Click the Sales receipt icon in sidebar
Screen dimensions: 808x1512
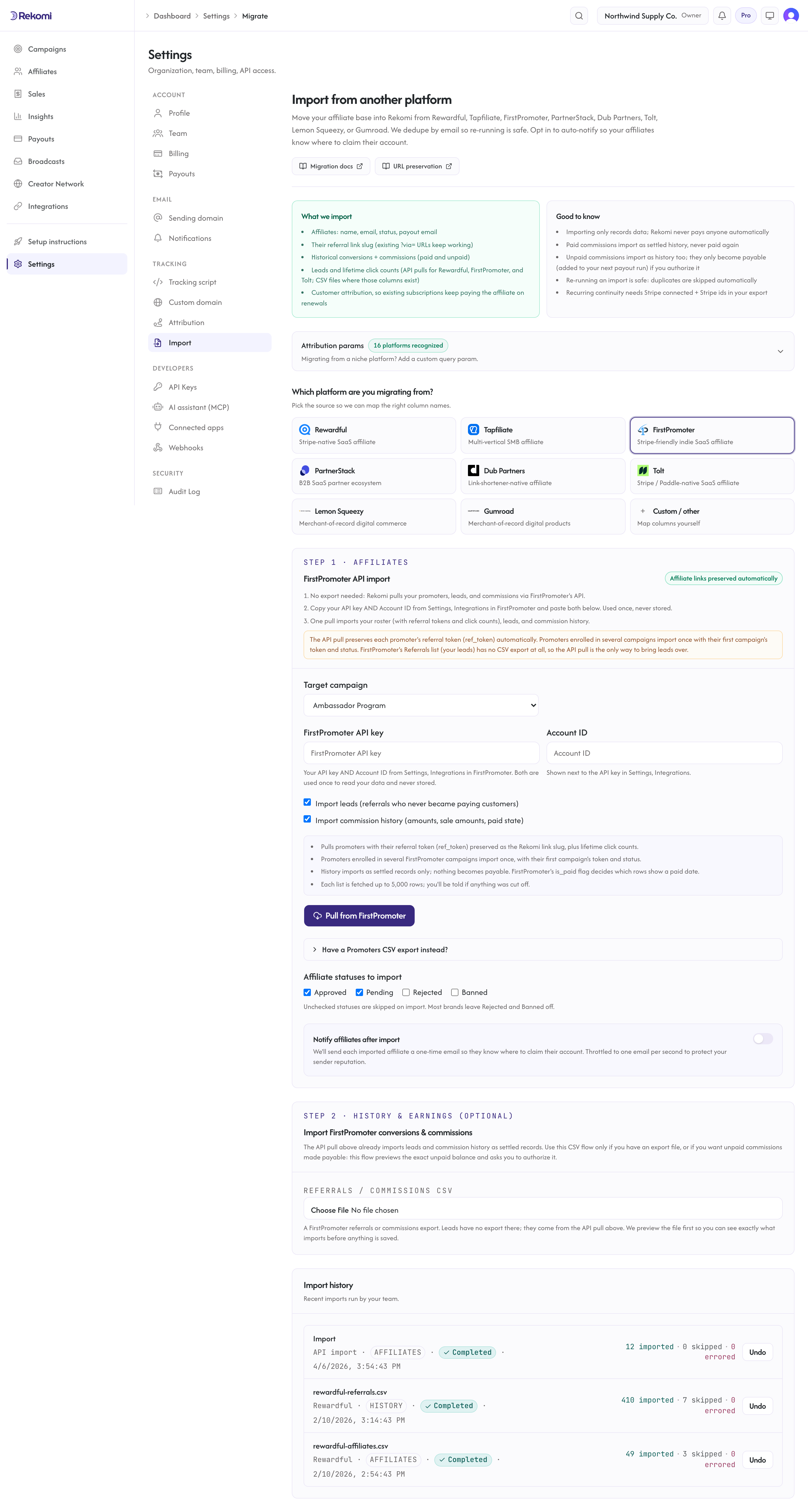pyautogui.click(x=18, y=94)
